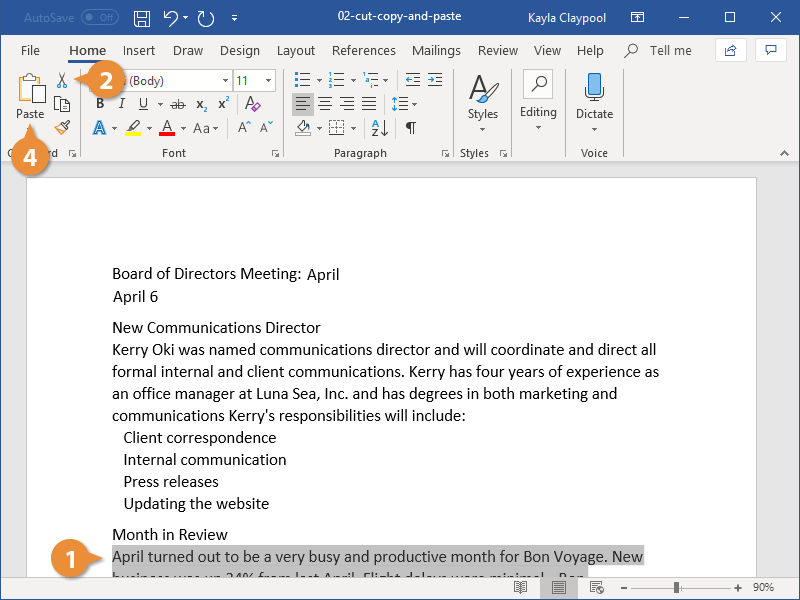Save the document with the floppy disk icon
The image size is (800, 600).
pyautogui.click(x=142, y=18)
